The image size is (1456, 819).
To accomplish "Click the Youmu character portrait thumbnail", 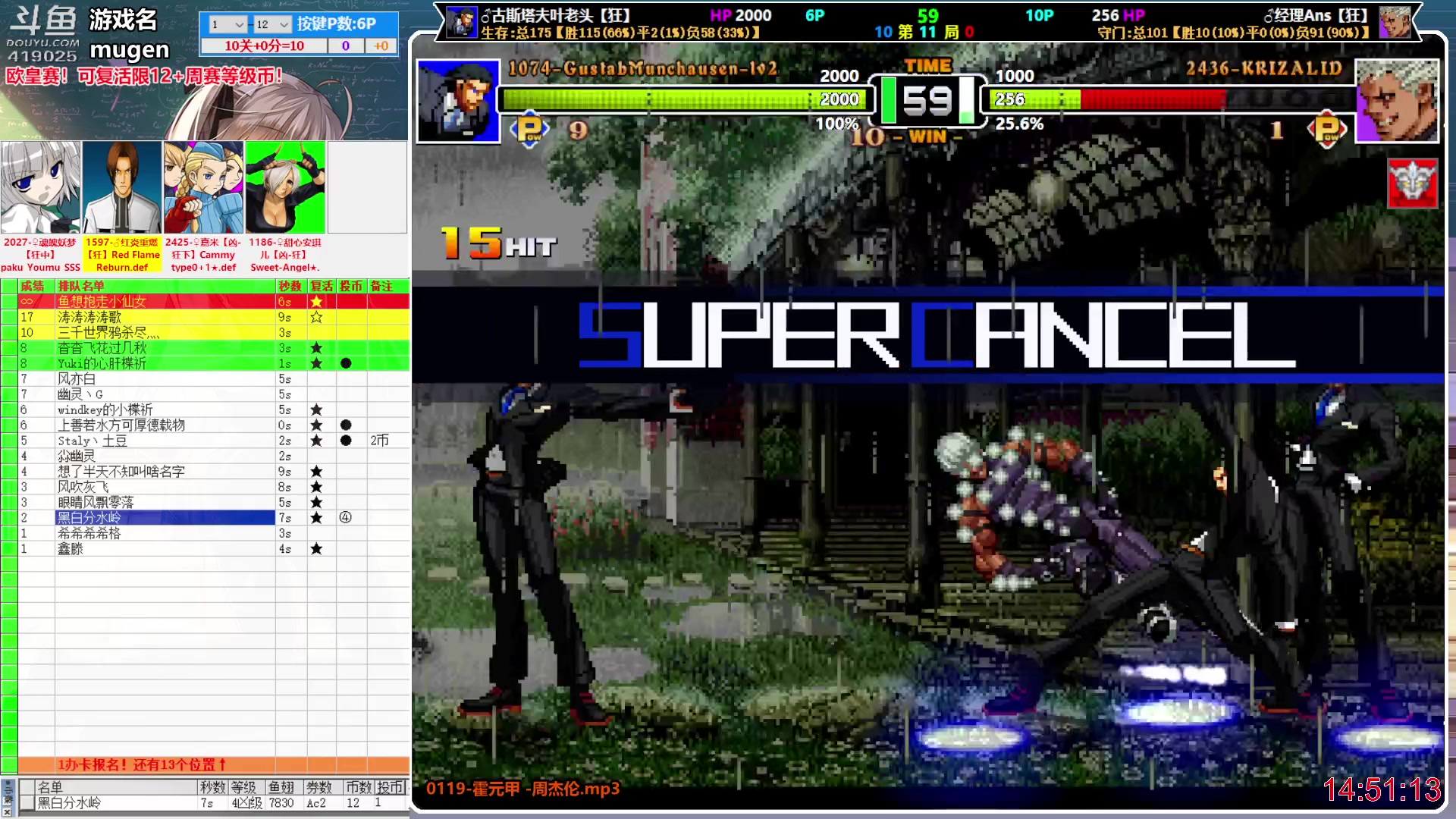I will point(41,187).
